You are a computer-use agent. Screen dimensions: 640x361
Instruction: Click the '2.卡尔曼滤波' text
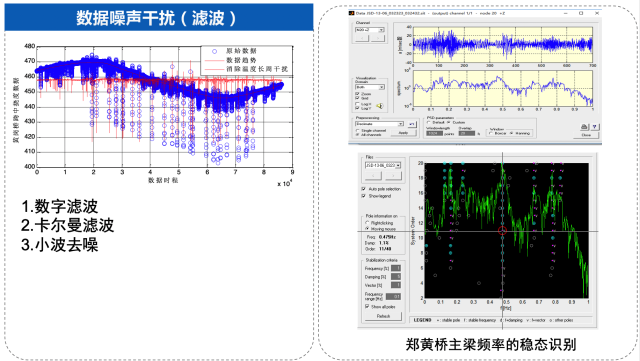pos(68,225)
